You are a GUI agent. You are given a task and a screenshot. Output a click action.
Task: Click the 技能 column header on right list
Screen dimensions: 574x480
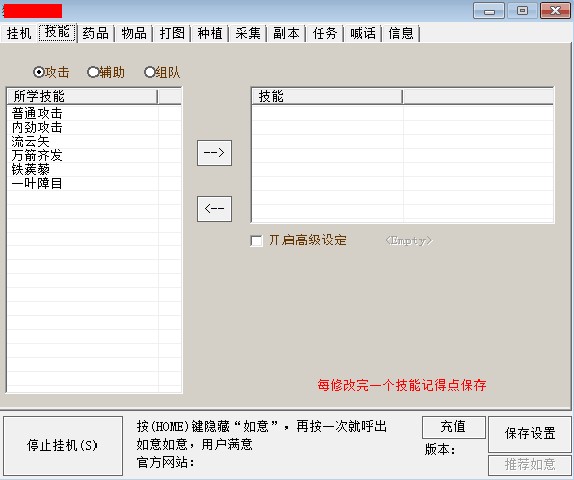click(x=327, y=97)
